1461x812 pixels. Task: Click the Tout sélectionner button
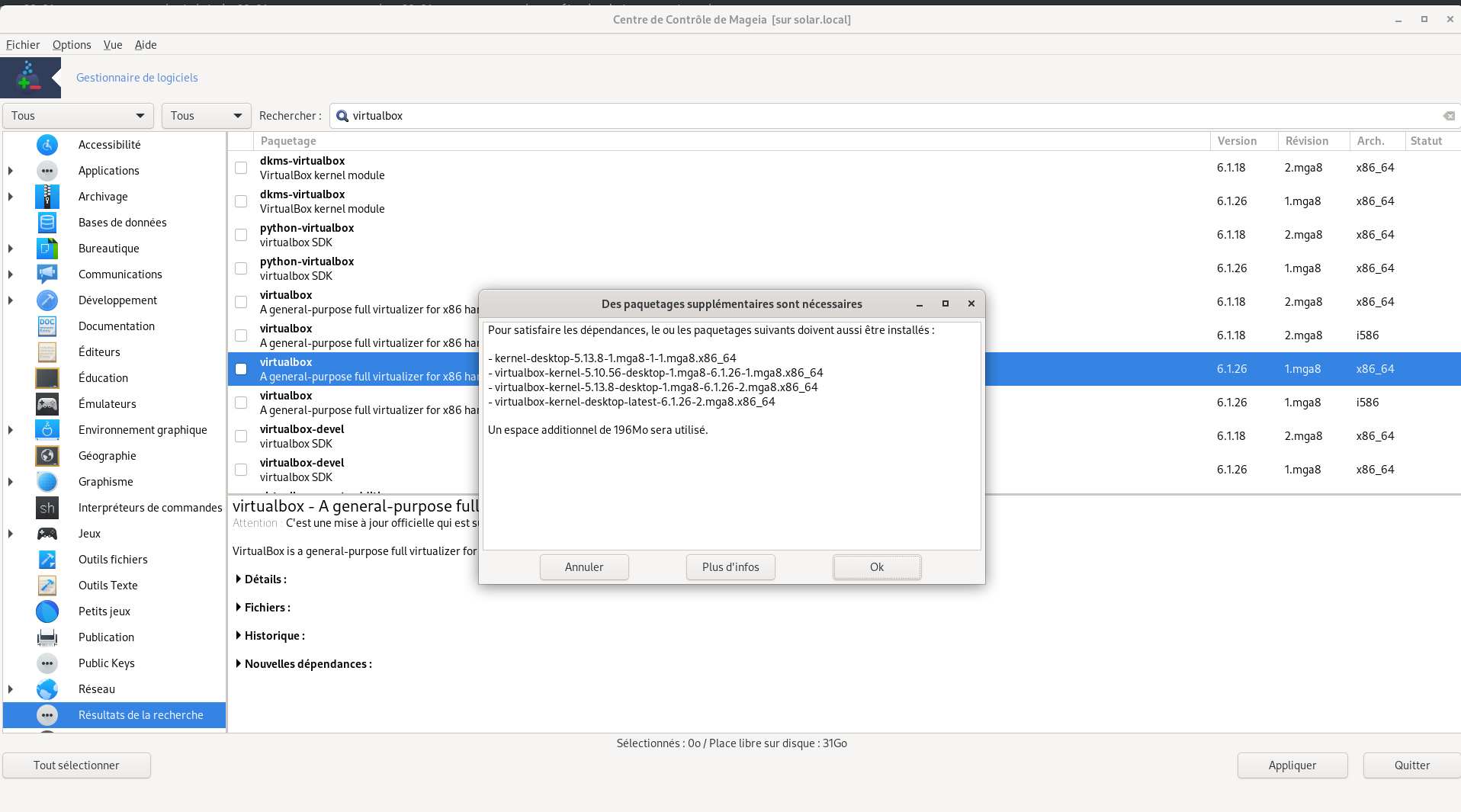pyautogui.click(x=76, y=765)
